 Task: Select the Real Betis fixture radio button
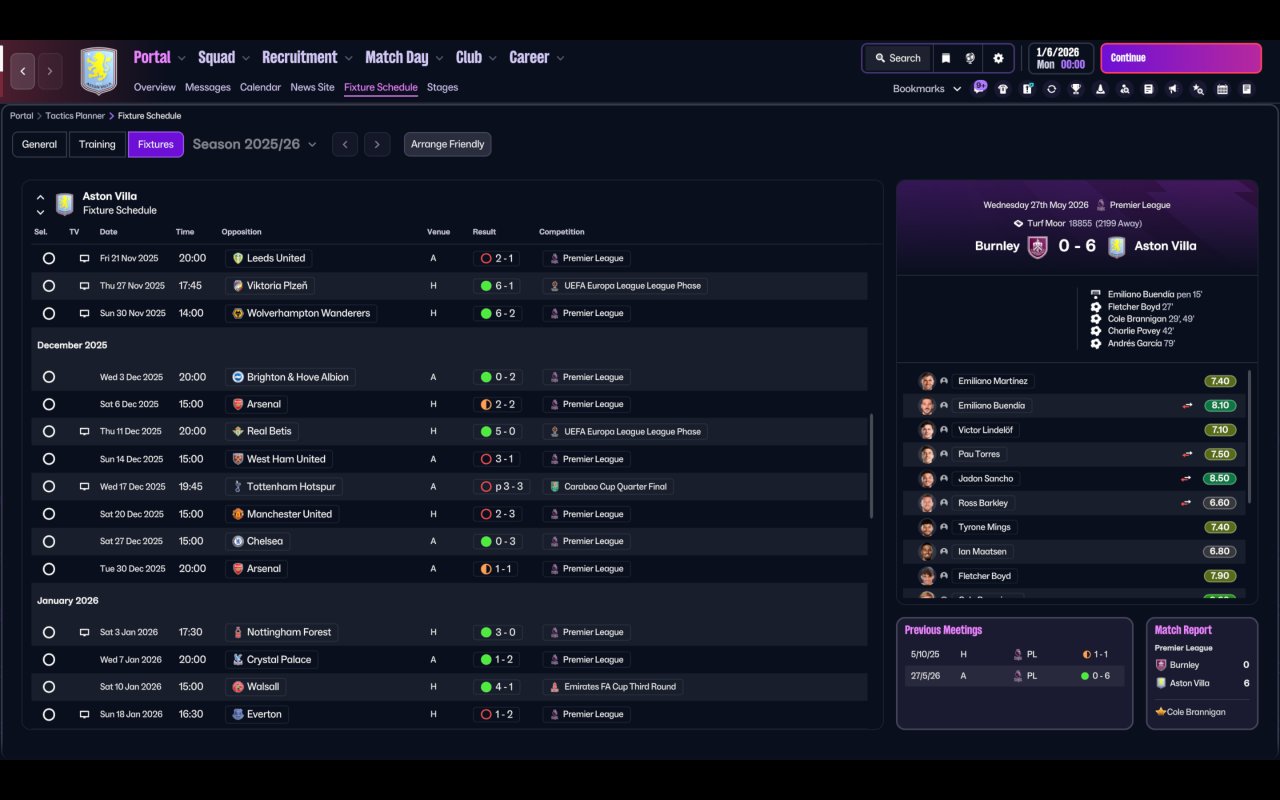click(48, 431)
